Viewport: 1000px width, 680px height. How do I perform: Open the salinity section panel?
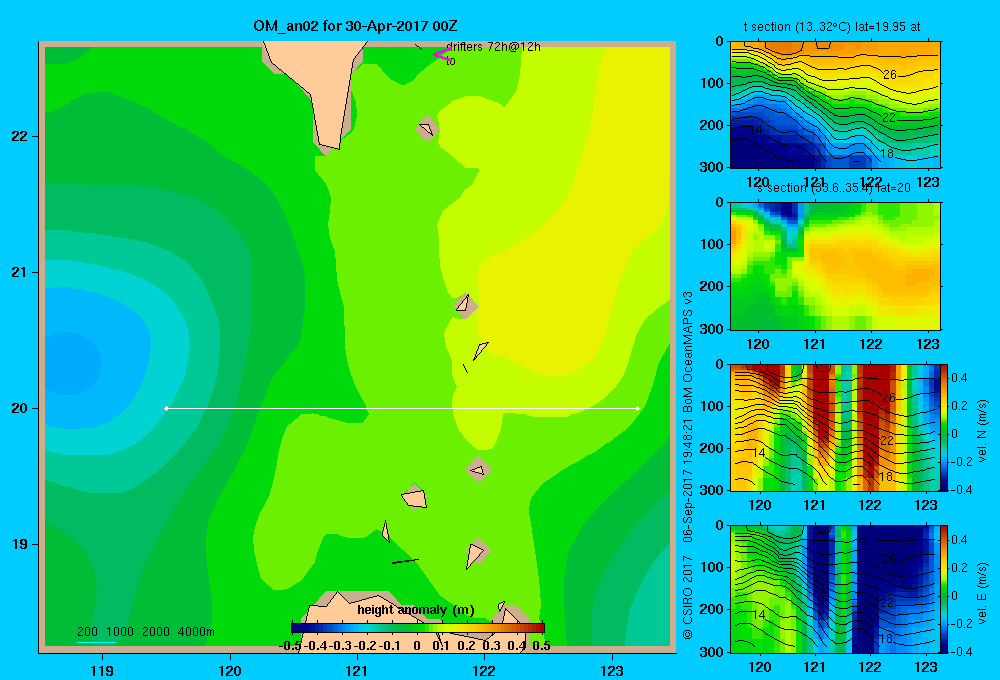(835, 266)
